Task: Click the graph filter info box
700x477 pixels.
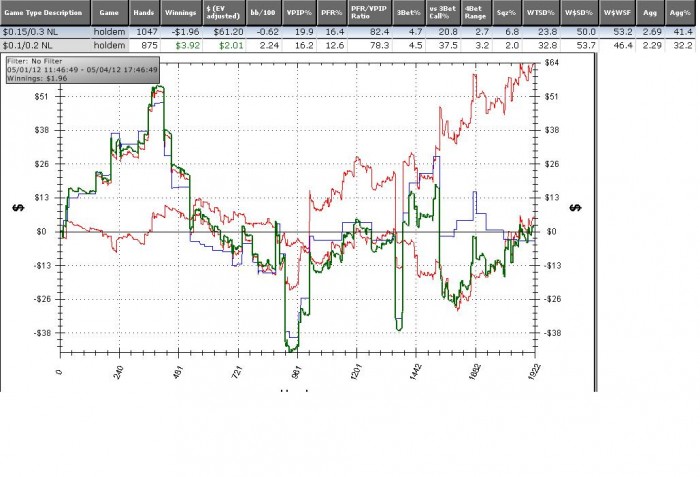Action: [83, 70]
